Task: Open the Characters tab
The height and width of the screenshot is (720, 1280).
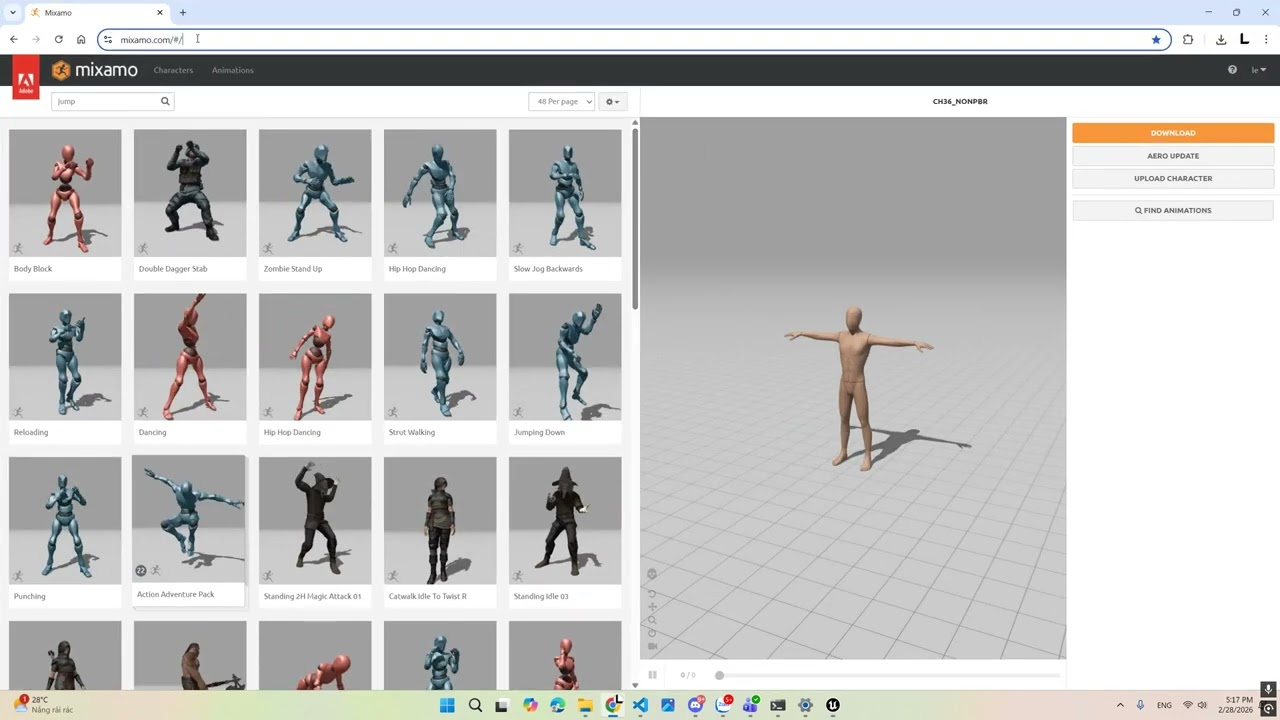Action: click(x=173, y=70)
